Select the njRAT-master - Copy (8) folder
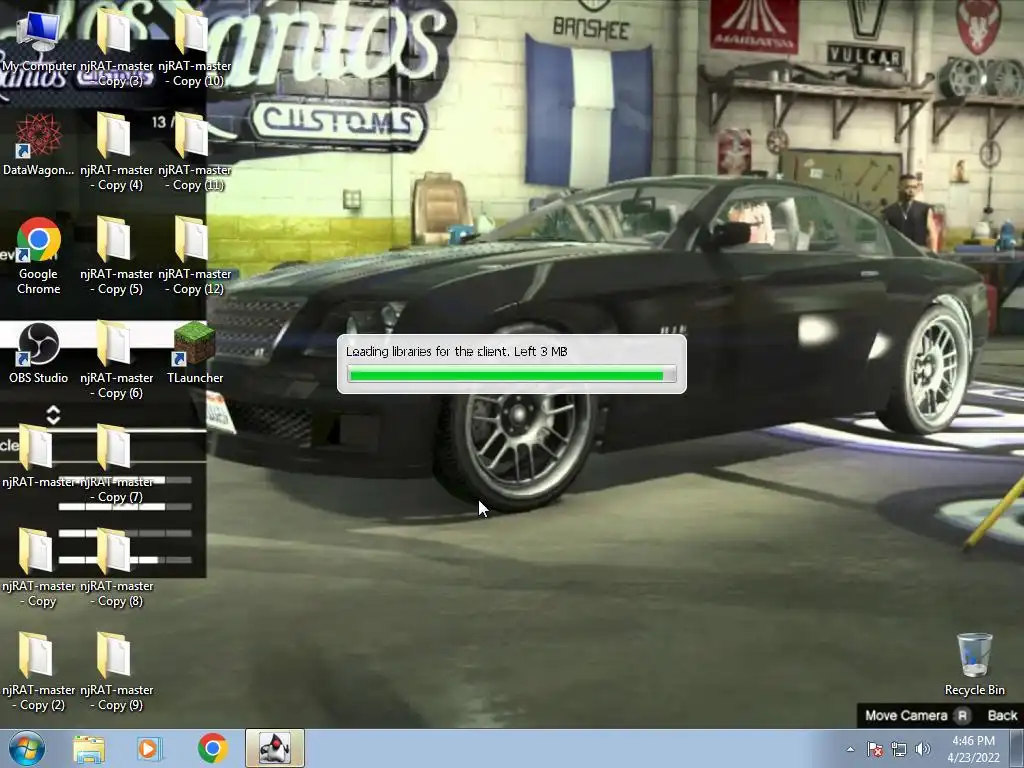Image resolution: width=1024 pixels, height=768 pixels. click(116, 568)
